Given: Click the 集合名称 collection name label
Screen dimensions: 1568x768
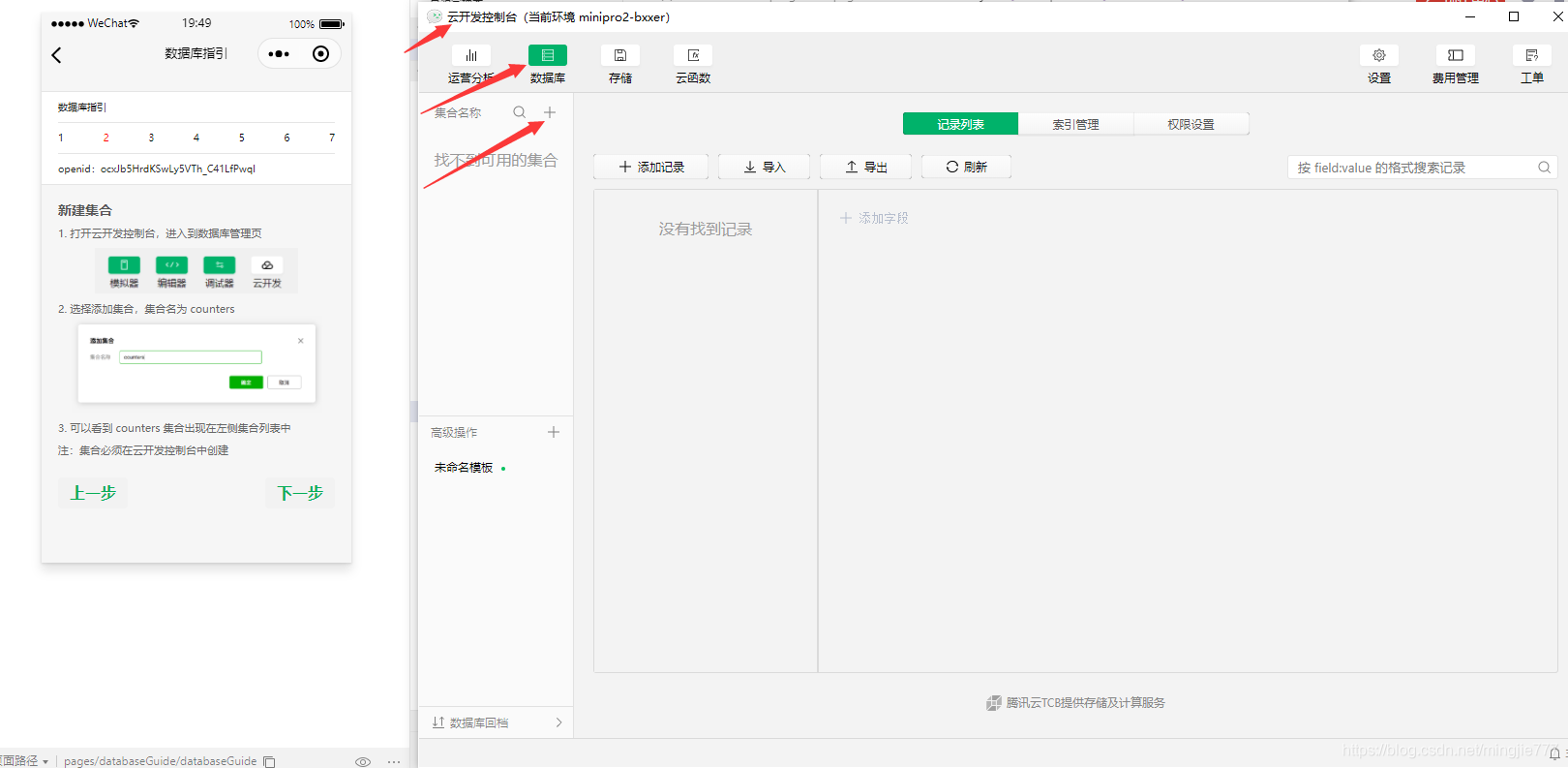Looking at the screenshot, I should click(x=458, y=113).
